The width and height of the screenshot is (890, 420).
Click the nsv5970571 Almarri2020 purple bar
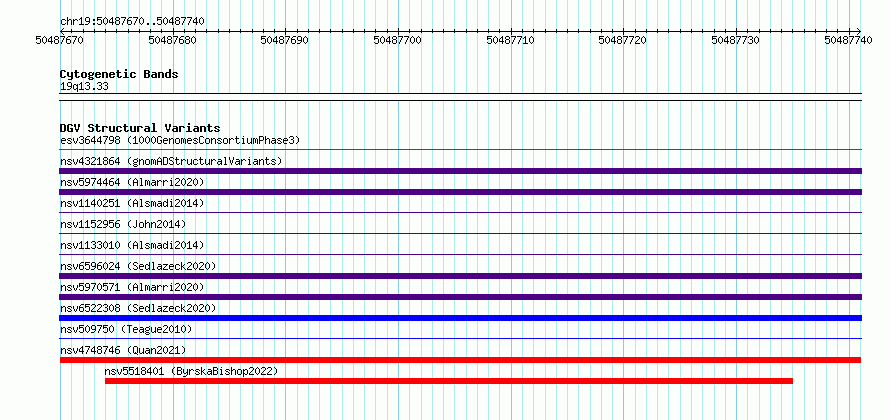[x=461, y=297]
